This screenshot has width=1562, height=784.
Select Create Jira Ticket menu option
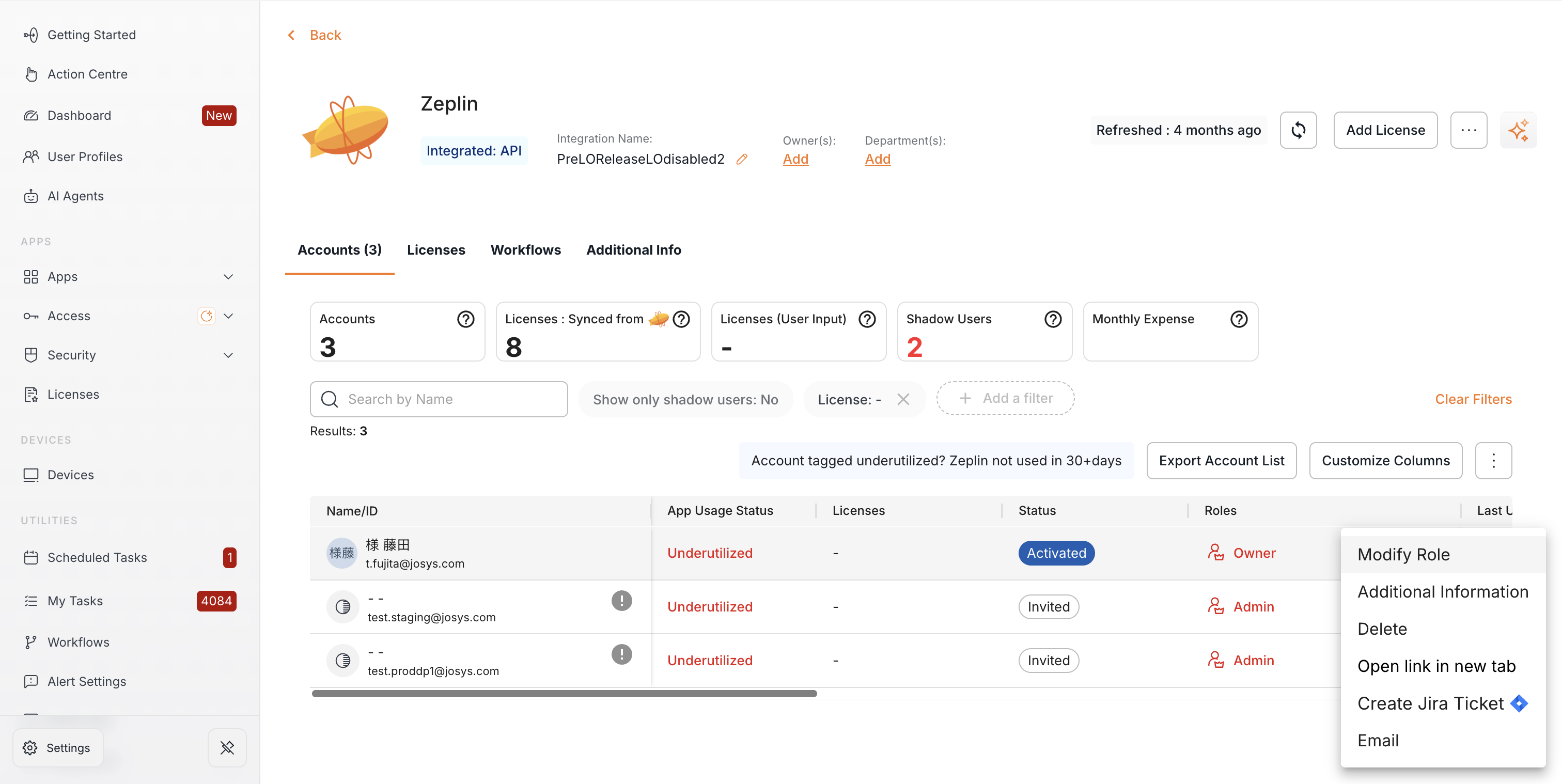click(x=1443, y=703)
